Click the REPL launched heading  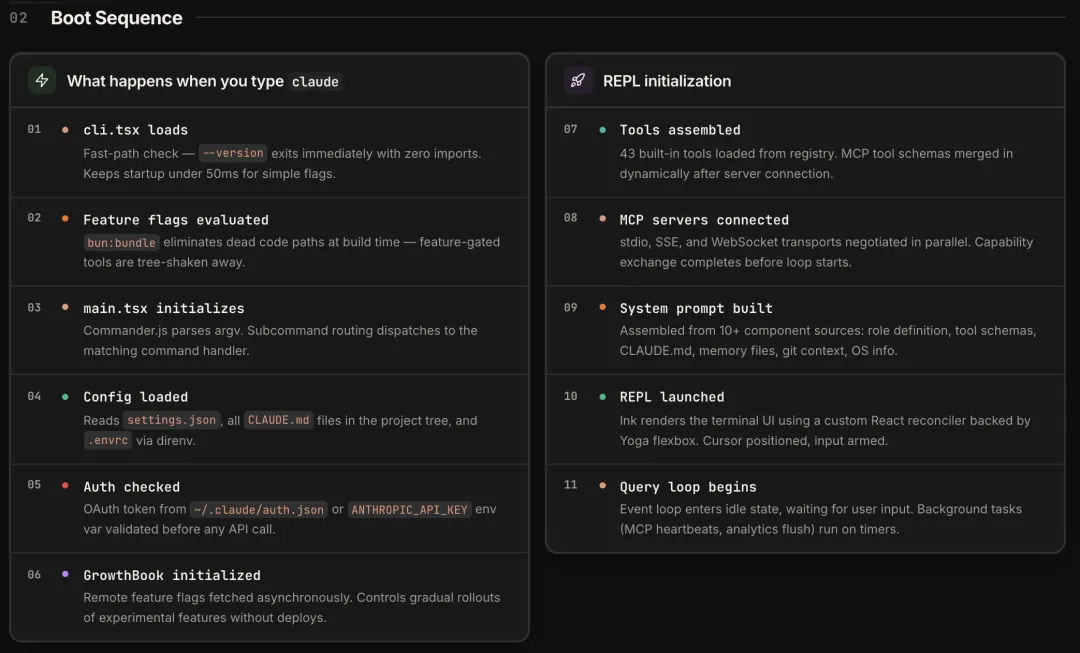pos(671,397)
